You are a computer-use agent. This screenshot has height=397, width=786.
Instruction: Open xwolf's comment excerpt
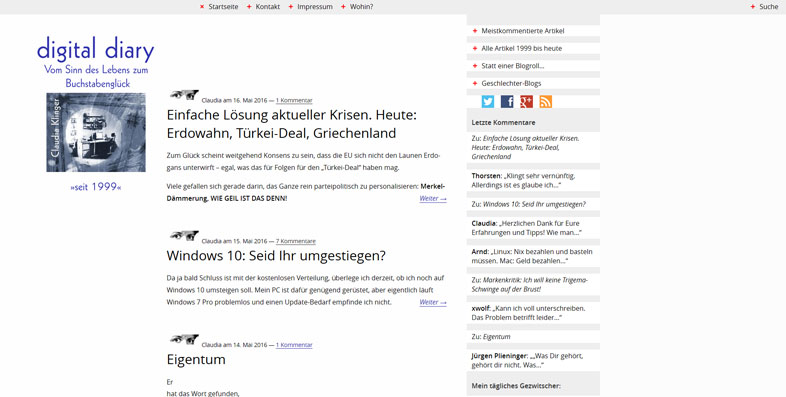point(528,313)
